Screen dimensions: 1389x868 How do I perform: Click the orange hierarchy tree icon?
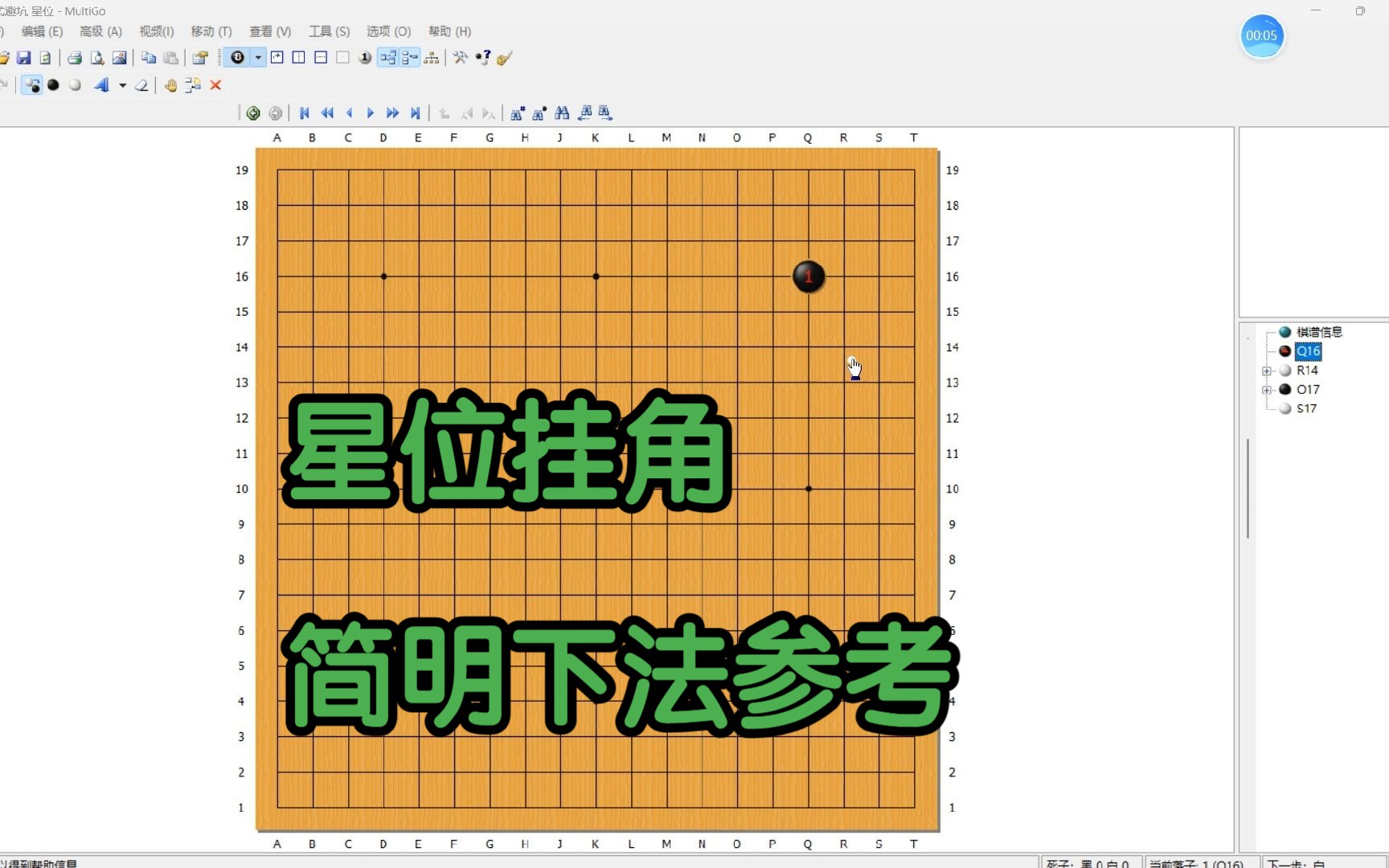(x=432, y=58)
